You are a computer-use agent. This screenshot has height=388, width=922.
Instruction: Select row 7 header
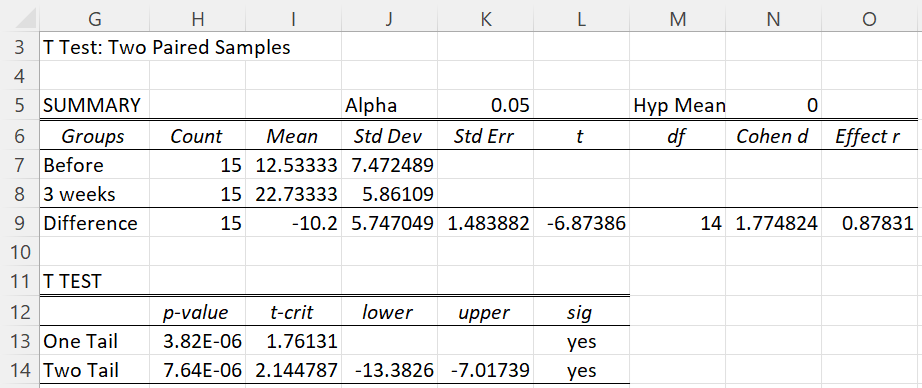coord(19,165)
